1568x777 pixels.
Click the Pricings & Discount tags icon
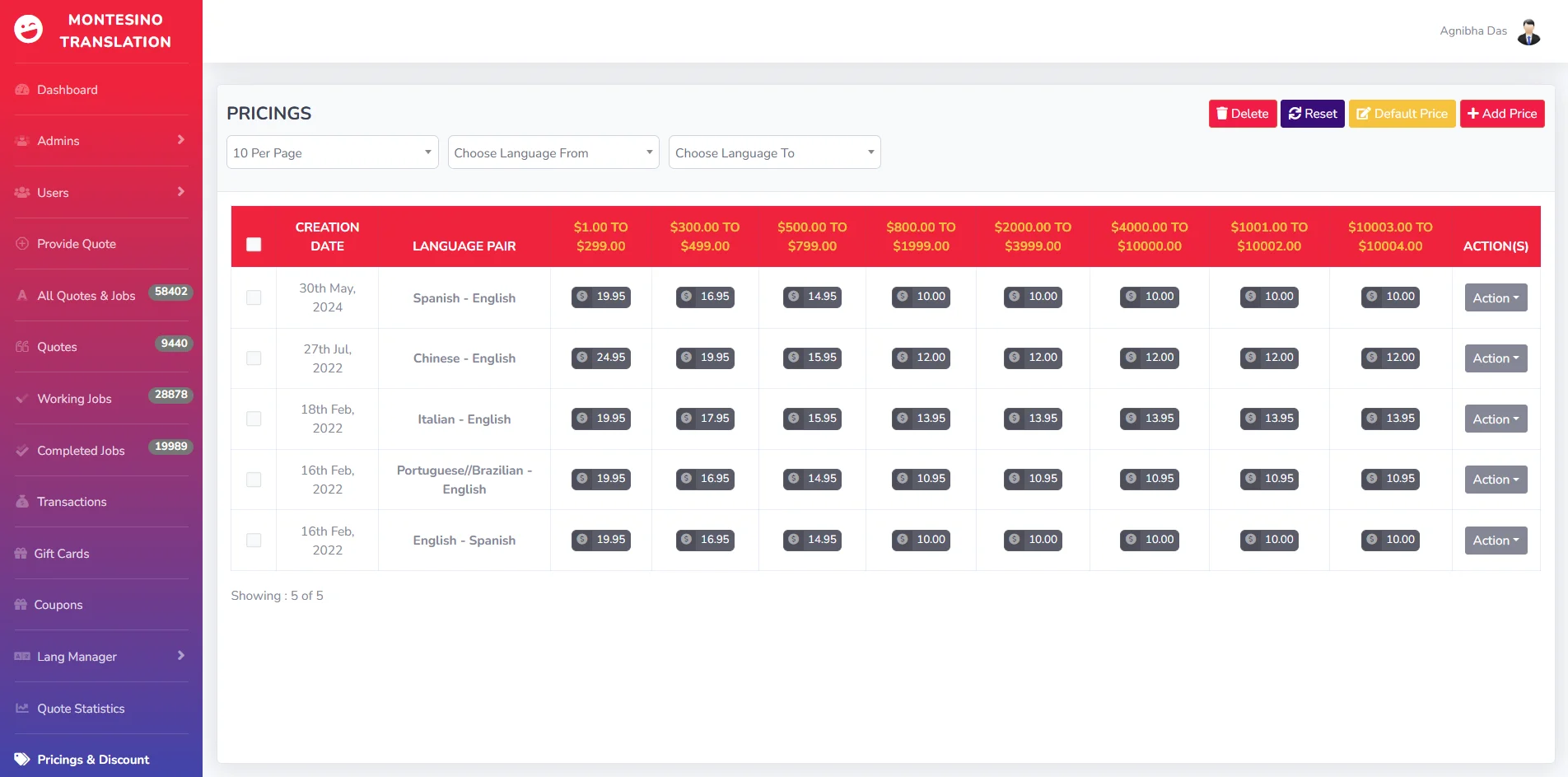(22, 760)
